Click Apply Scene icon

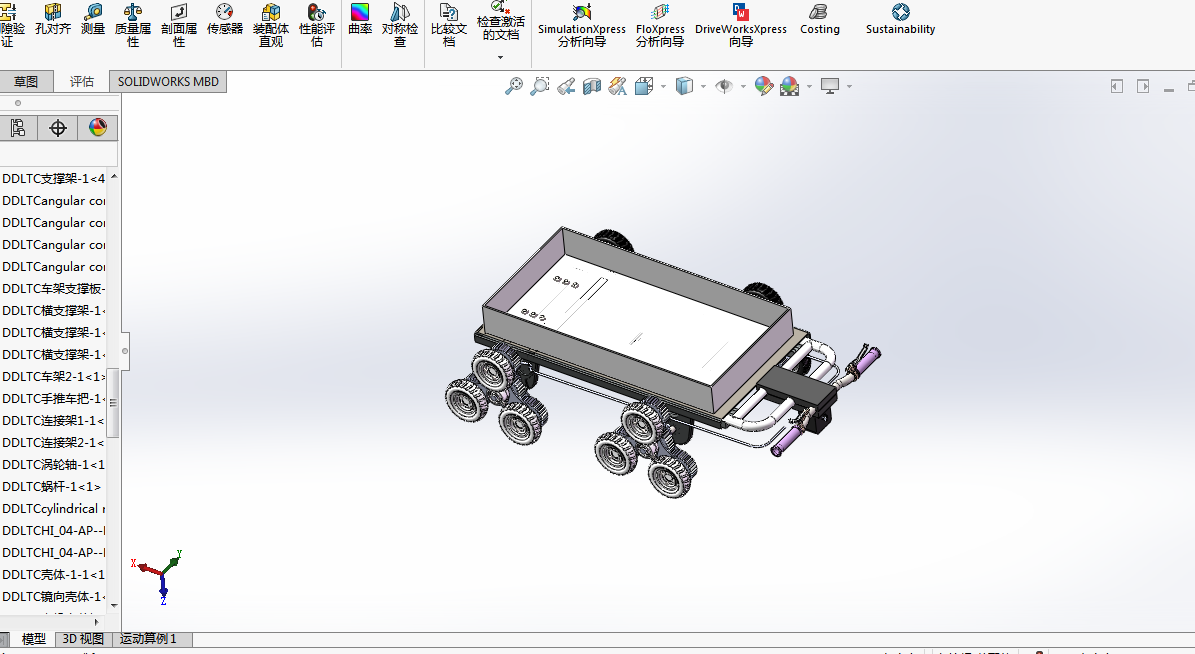(790, 86)
